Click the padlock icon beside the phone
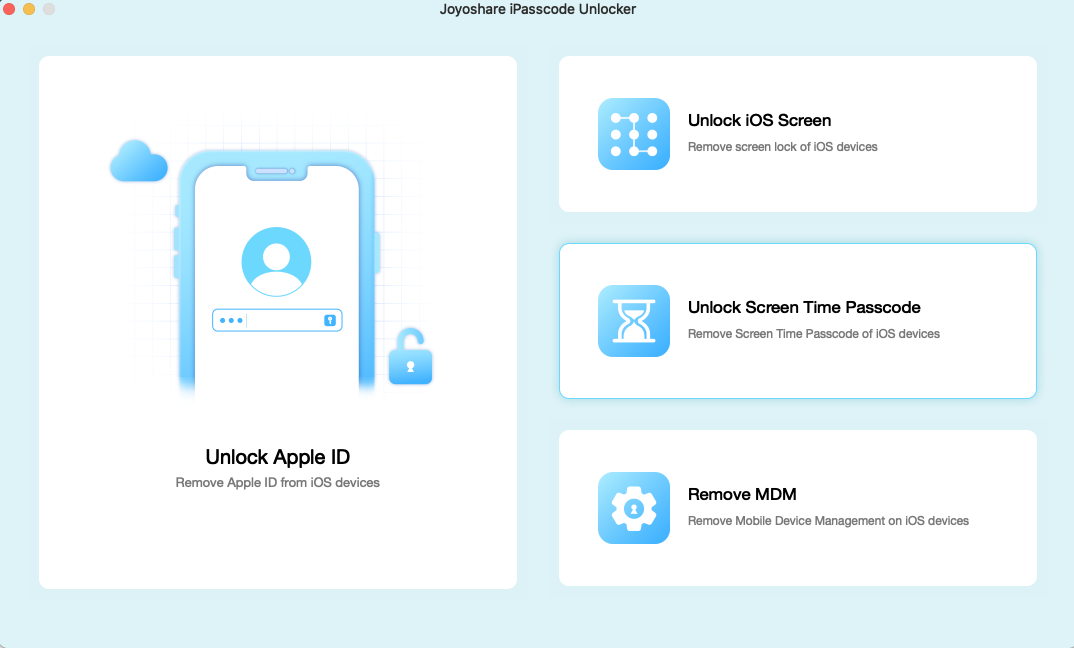 [x=410, y=357]
